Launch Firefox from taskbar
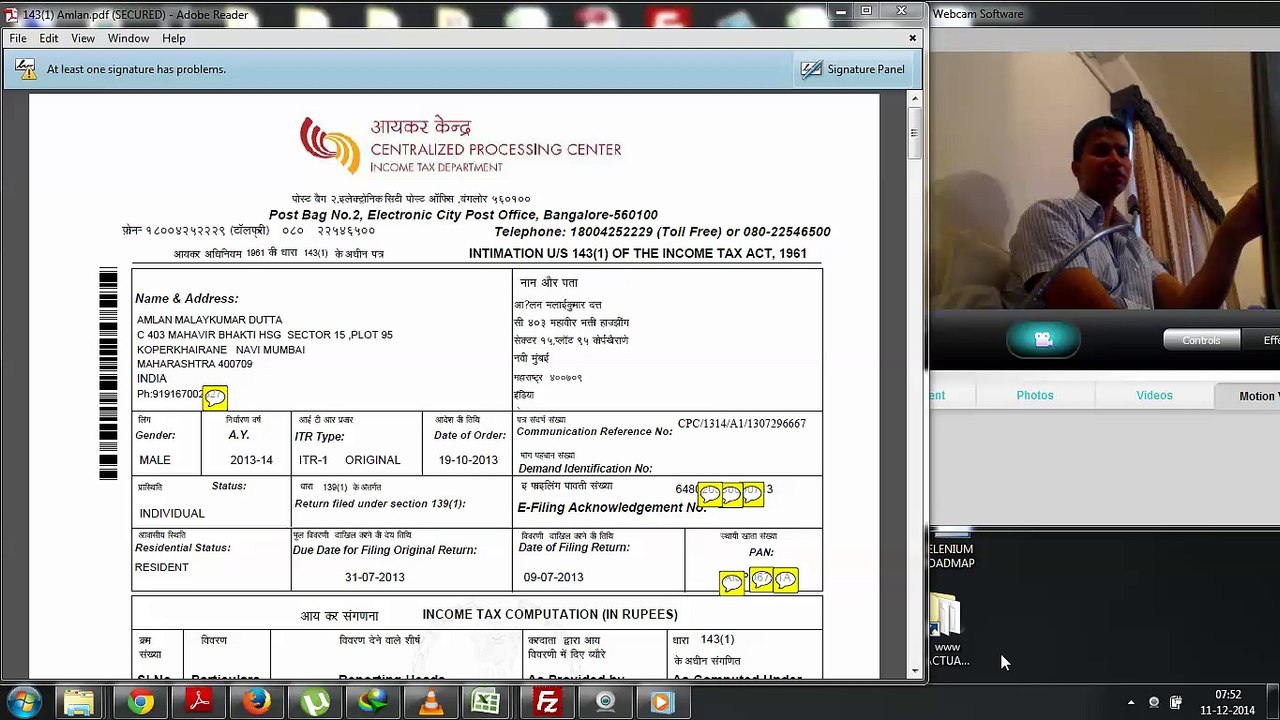 (x=257, y=702)
